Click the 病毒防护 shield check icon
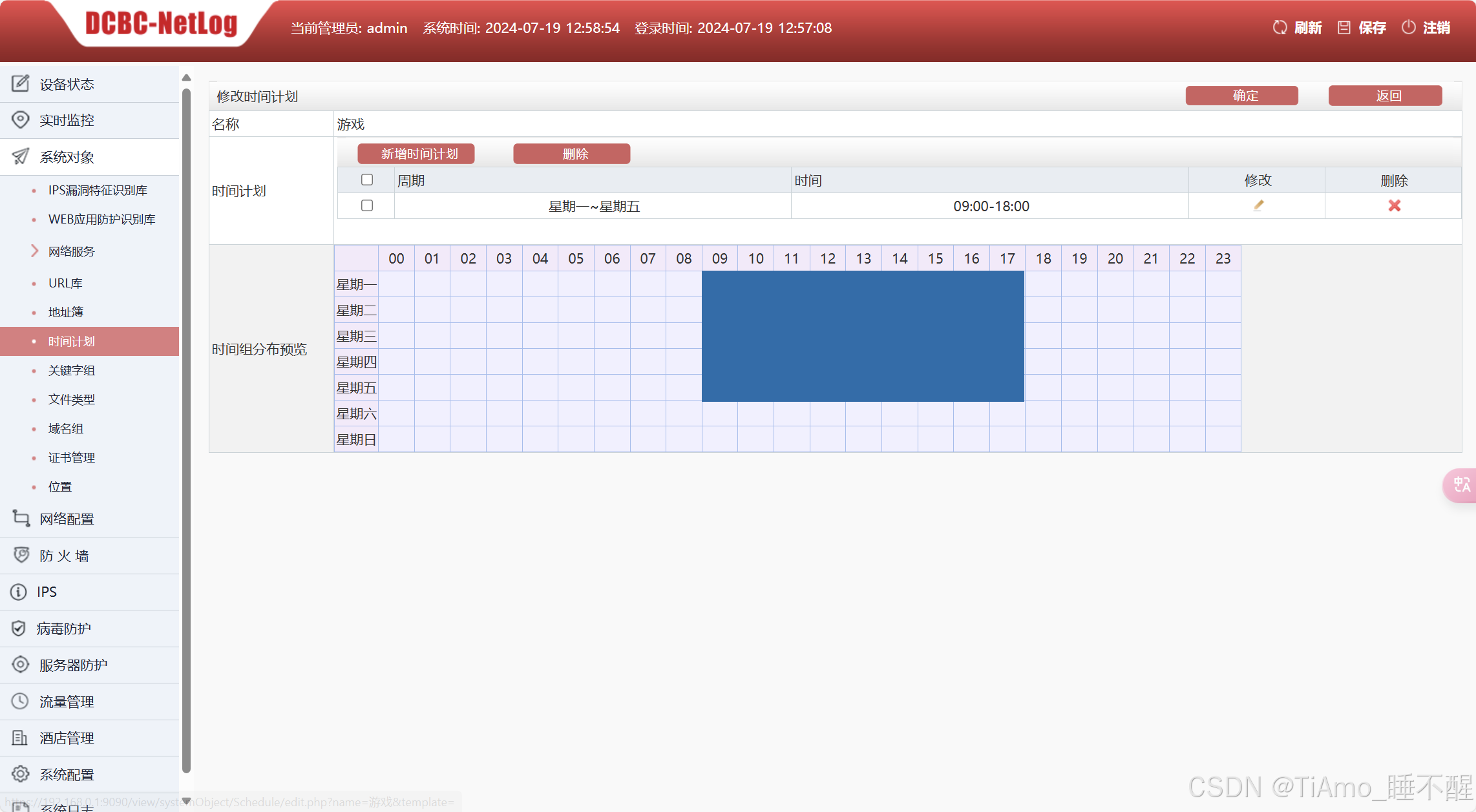The image size is (1476, 812). coord(19,628)
